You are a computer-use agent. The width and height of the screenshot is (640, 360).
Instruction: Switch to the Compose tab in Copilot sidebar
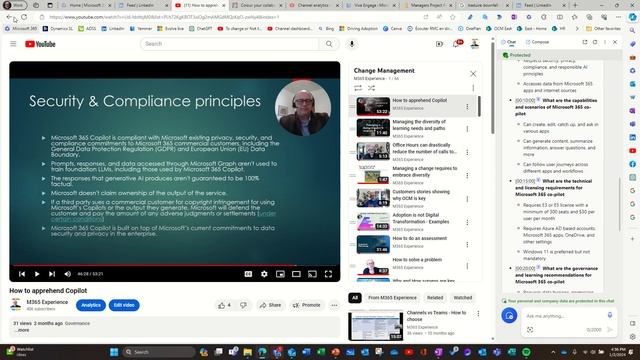(537, 42)
